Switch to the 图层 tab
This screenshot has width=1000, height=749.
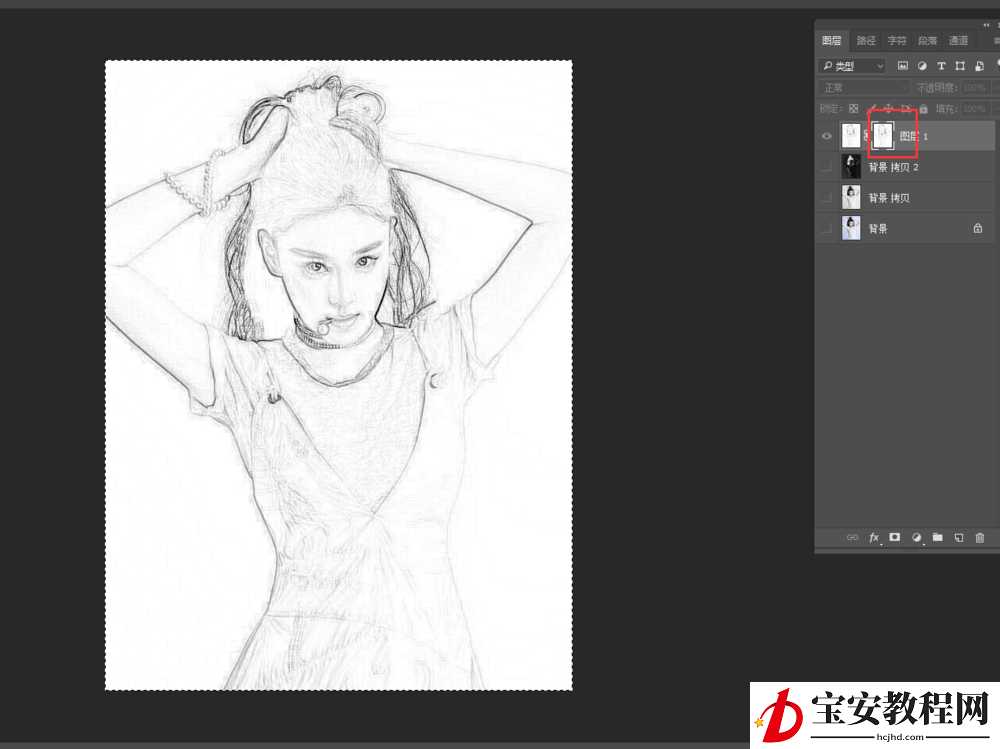click(x=832, y=40)
